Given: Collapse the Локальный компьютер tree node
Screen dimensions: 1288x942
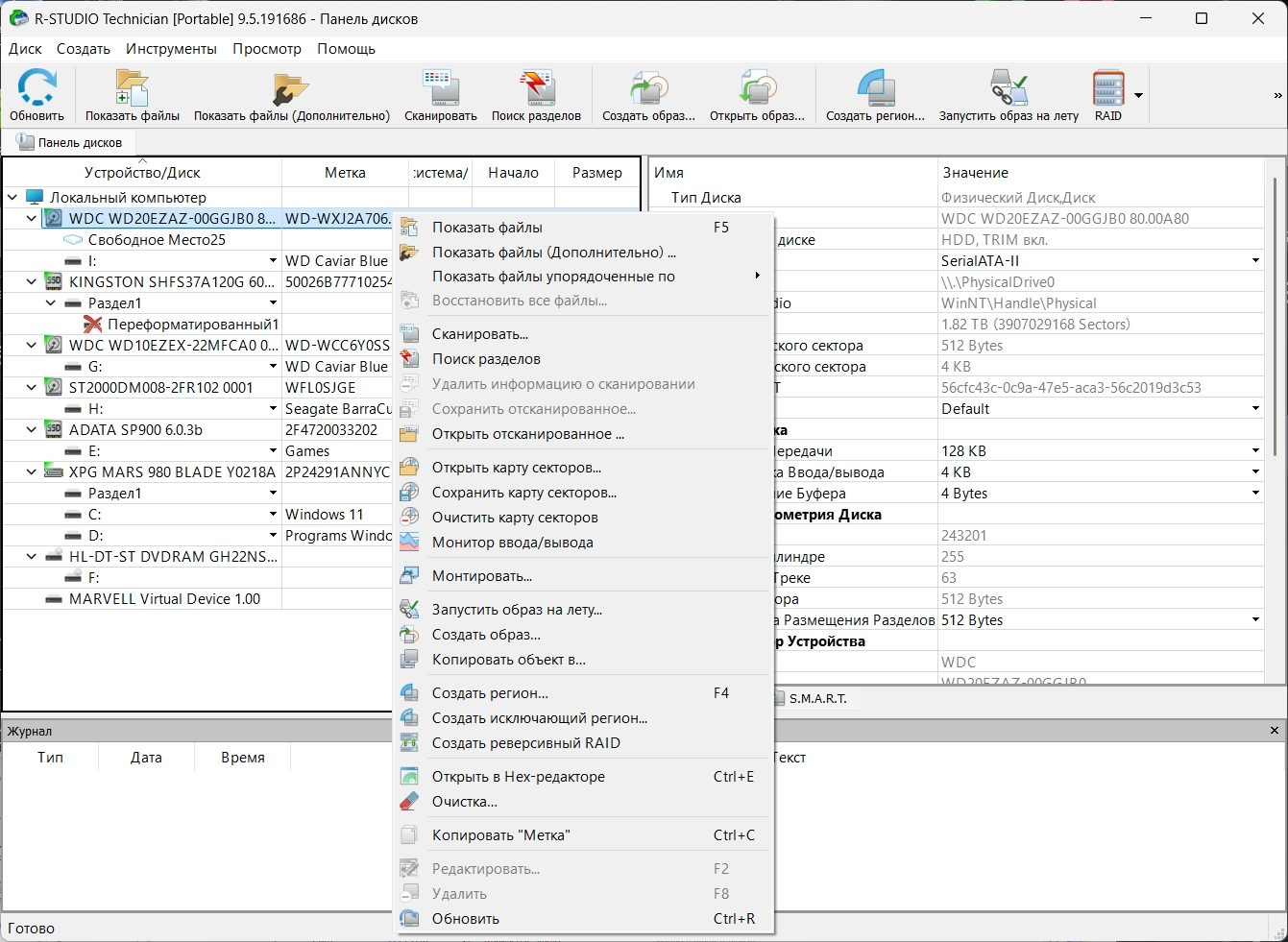Looking at the screenshot, I should (12, 198).
